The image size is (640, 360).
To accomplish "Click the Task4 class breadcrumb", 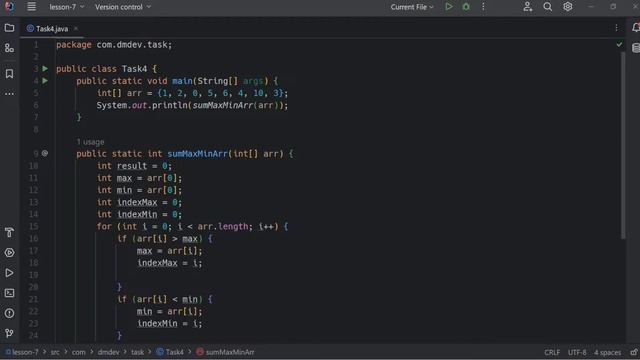I will [170, 352].
